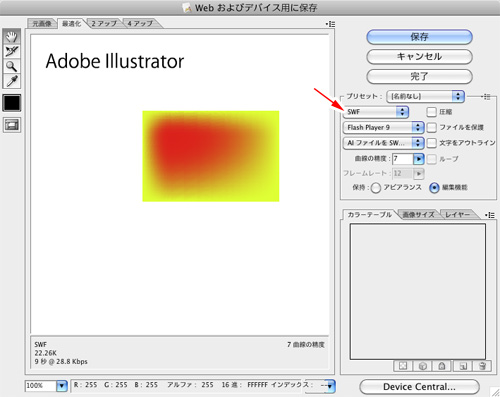The height and width of the screenshot is (397, 500).
Task: Select the Hand tool
Action: (x=12, y=36)
